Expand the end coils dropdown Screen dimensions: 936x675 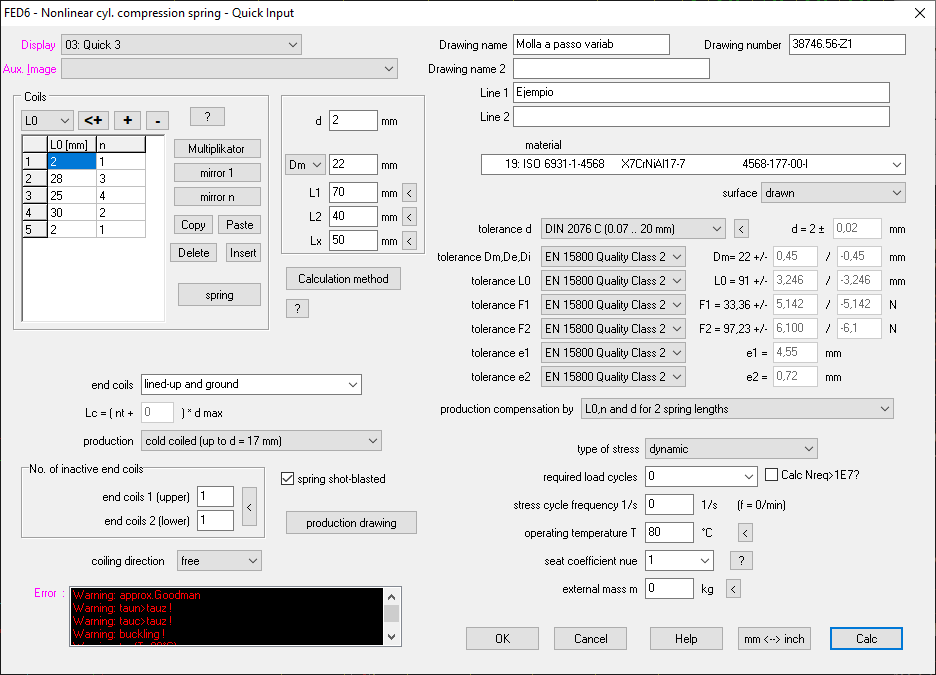pos(352,384)
